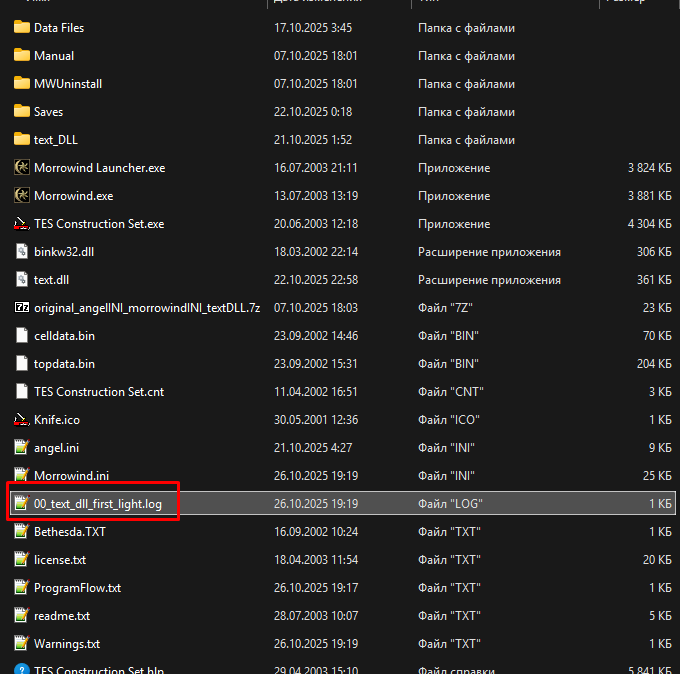Select the ProgramFlow.txt file

click(77, 588)
